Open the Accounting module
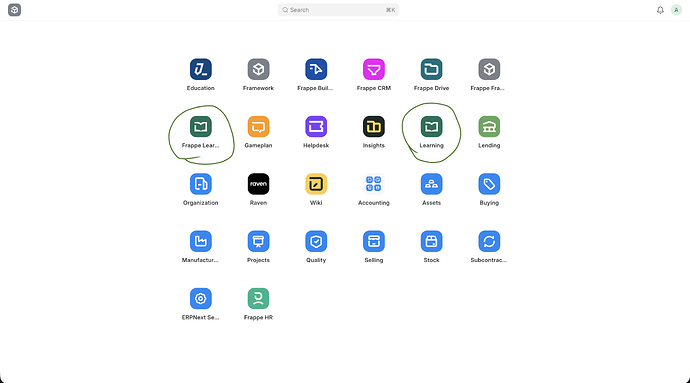Screen dimensions: 690x383 (x=374, y=184)
